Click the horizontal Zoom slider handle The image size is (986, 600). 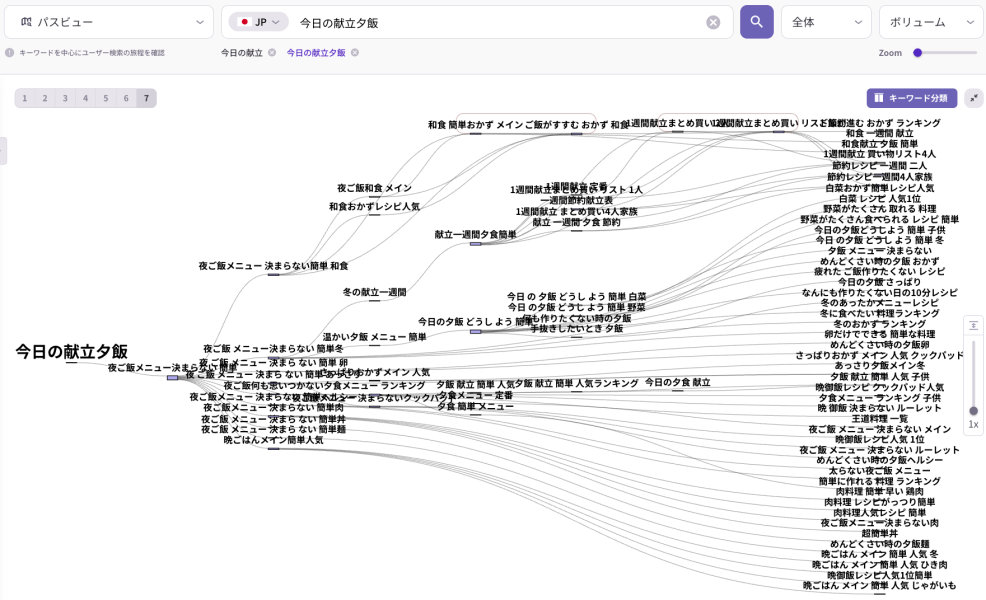pyautogui.click(x=917, y=53)
